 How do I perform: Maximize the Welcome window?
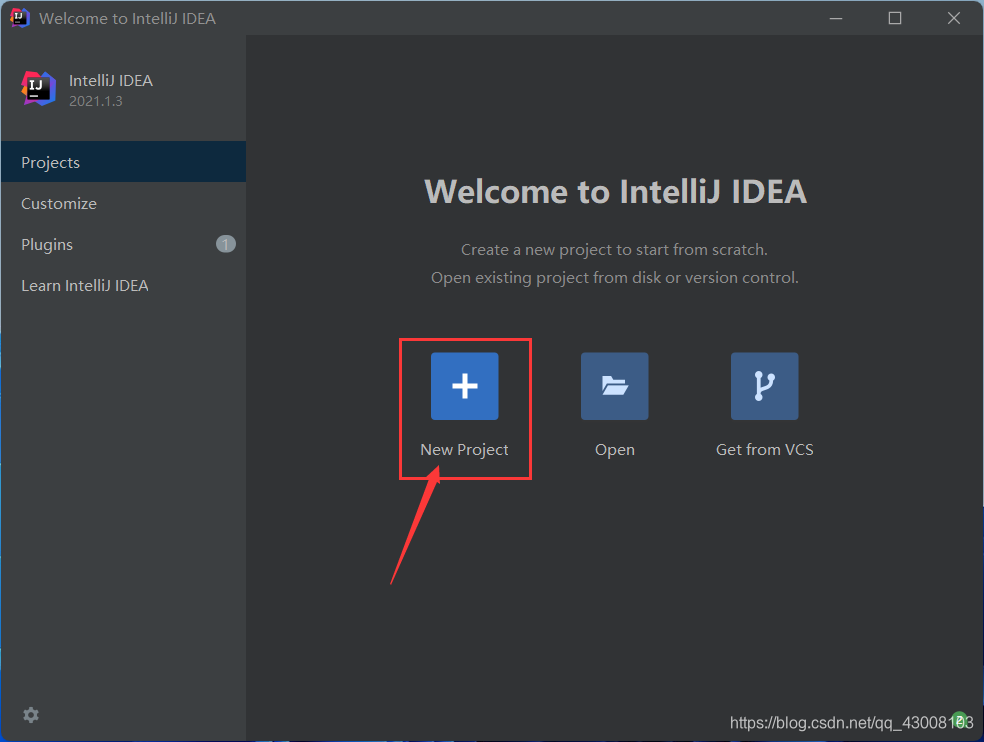[895, 18]
